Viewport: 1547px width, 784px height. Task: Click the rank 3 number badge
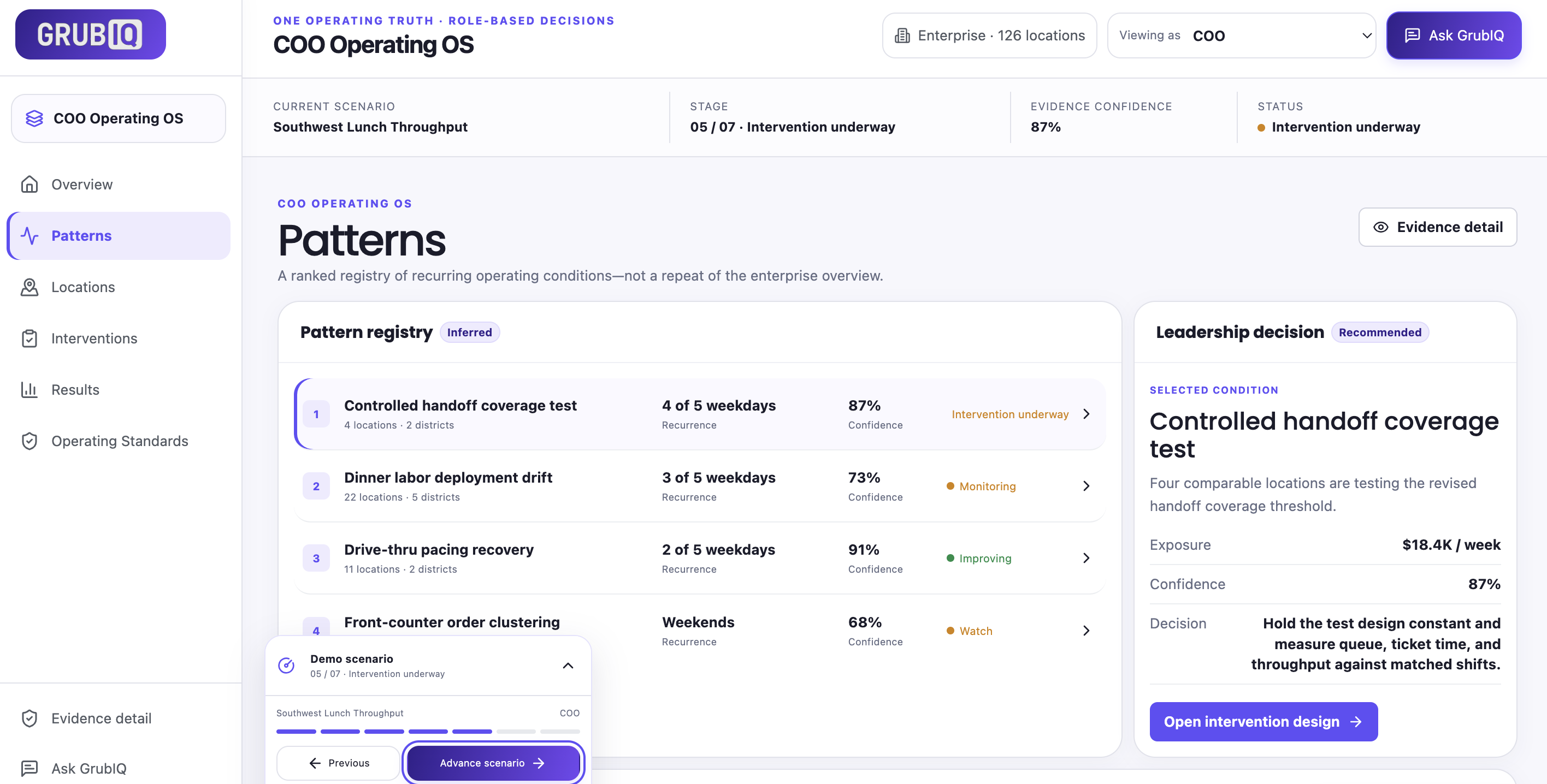[316, 559]
